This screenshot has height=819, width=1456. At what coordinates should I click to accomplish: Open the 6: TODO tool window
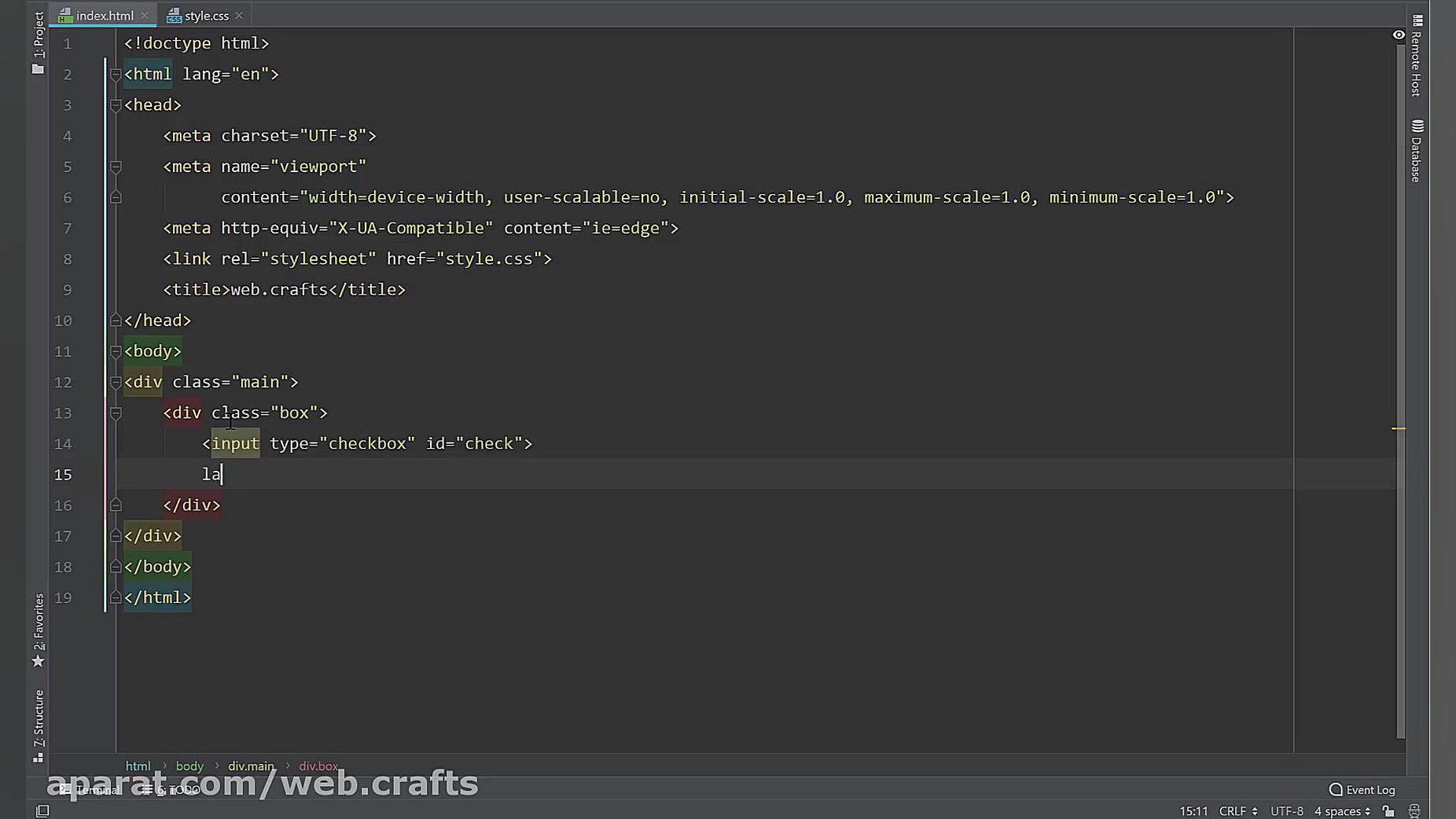171,790
